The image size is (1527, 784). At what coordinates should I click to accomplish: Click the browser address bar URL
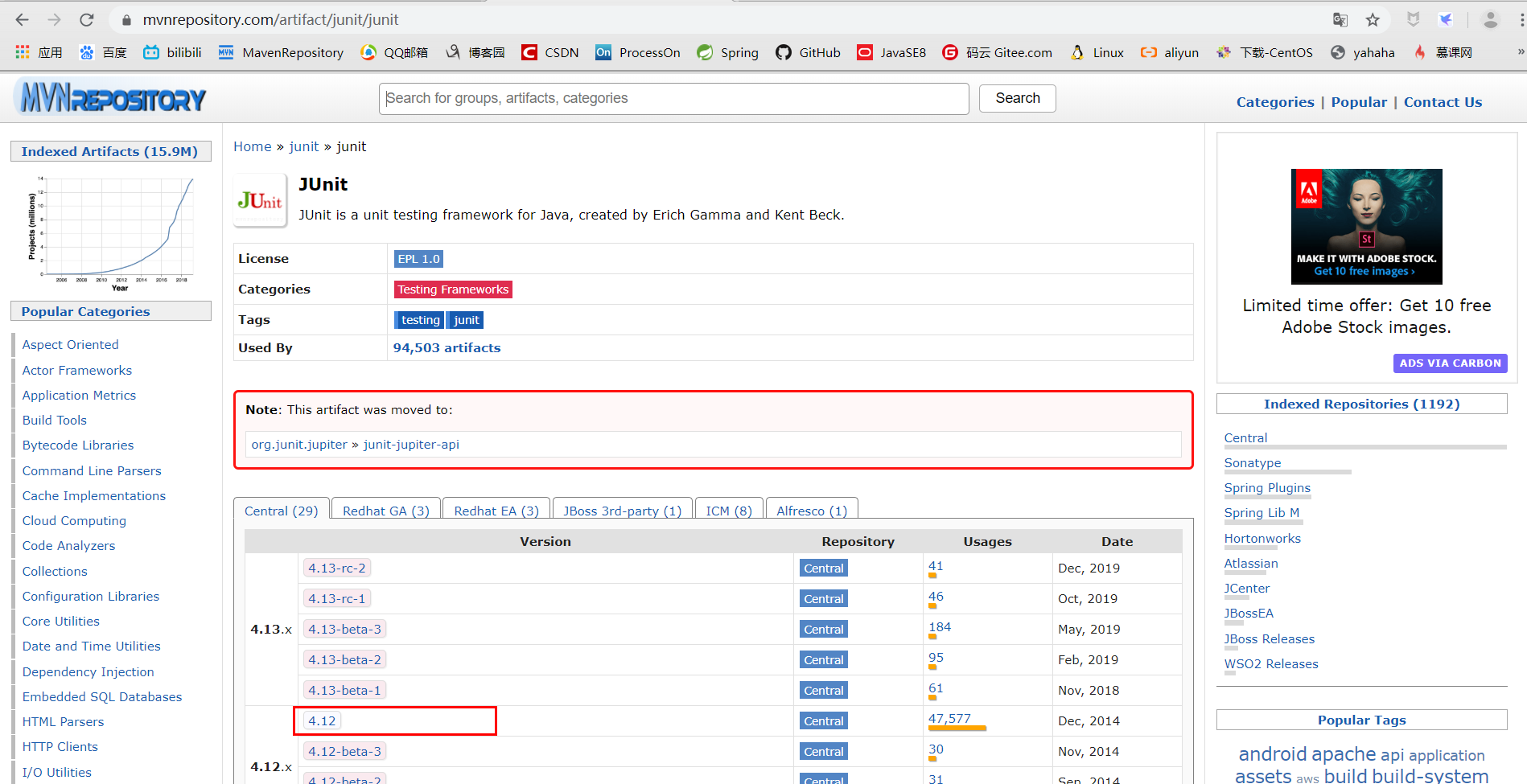[x=270, y=20]
